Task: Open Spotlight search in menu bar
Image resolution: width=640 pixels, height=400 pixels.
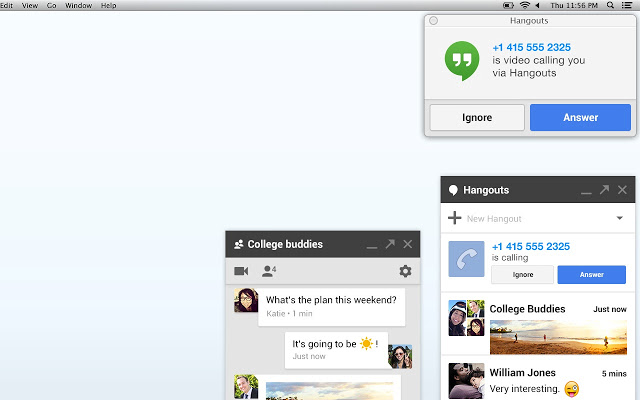Action: 610,5
